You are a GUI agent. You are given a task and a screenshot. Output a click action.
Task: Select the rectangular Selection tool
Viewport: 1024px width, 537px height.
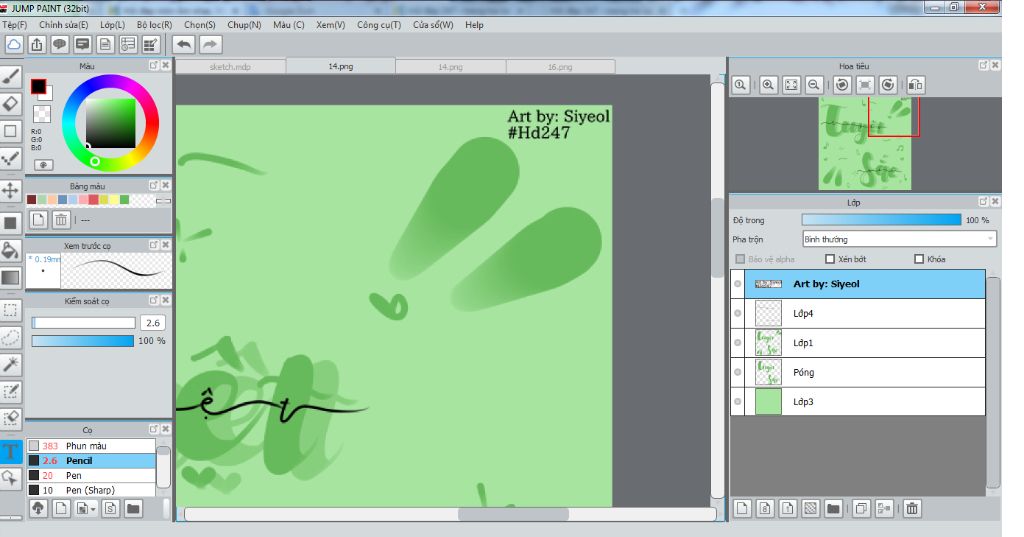click(x=10, y=310)
